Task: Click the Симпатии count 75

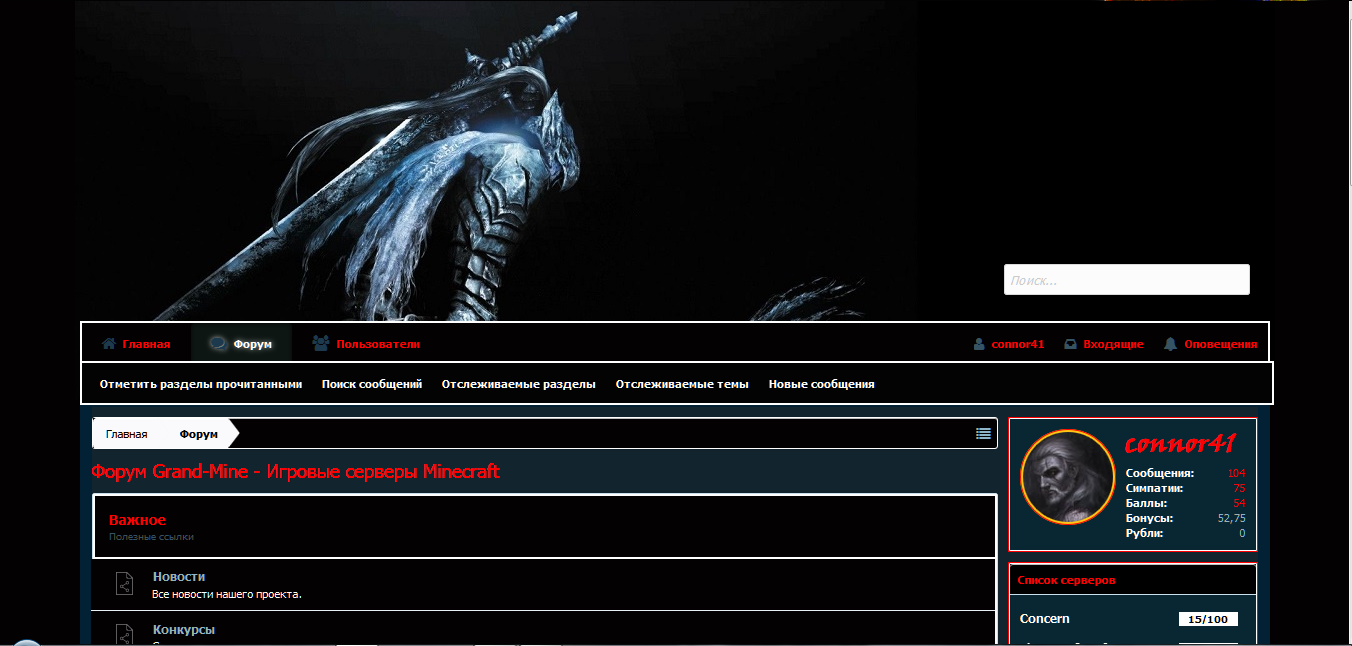Action: pyautogui.click(x=1240, y=488)
